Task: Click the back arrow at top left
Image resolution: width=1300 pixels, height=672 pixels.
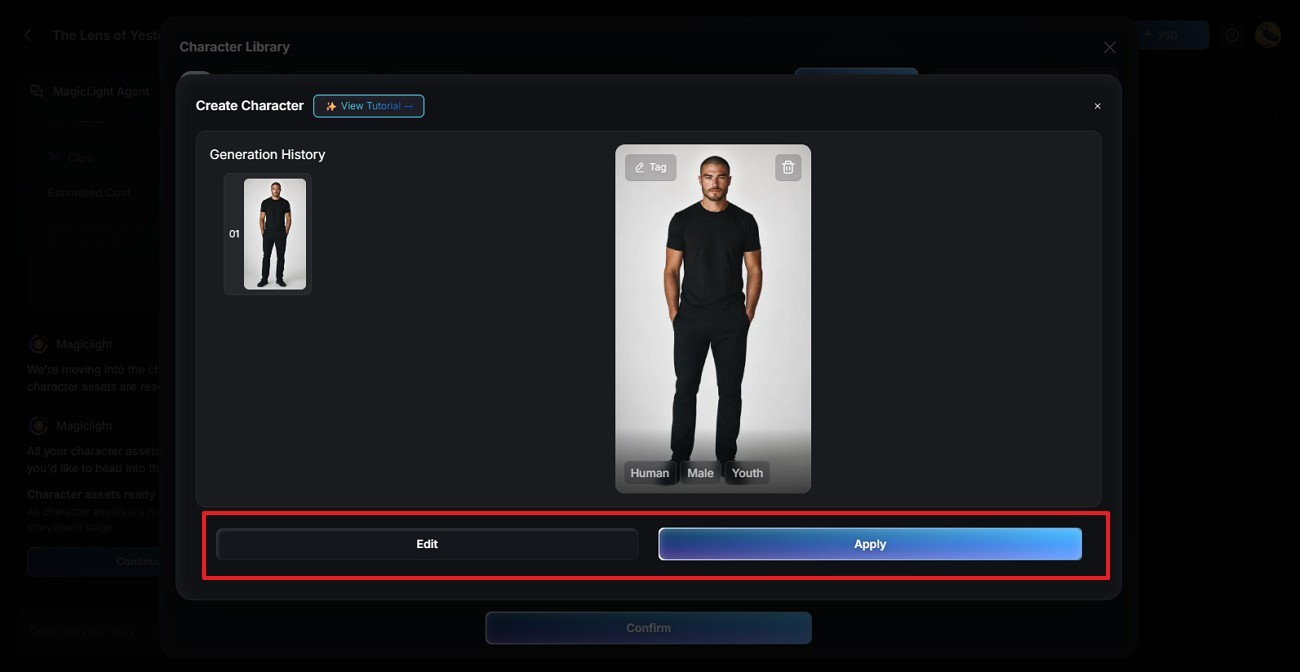Action: click(x=28, y=35)
